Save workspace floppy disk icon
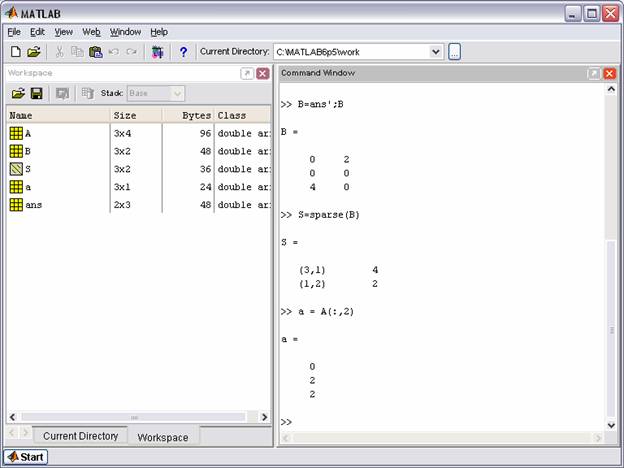Image resolution: width=624 pixels, height=468 pixels. [37, 94]
